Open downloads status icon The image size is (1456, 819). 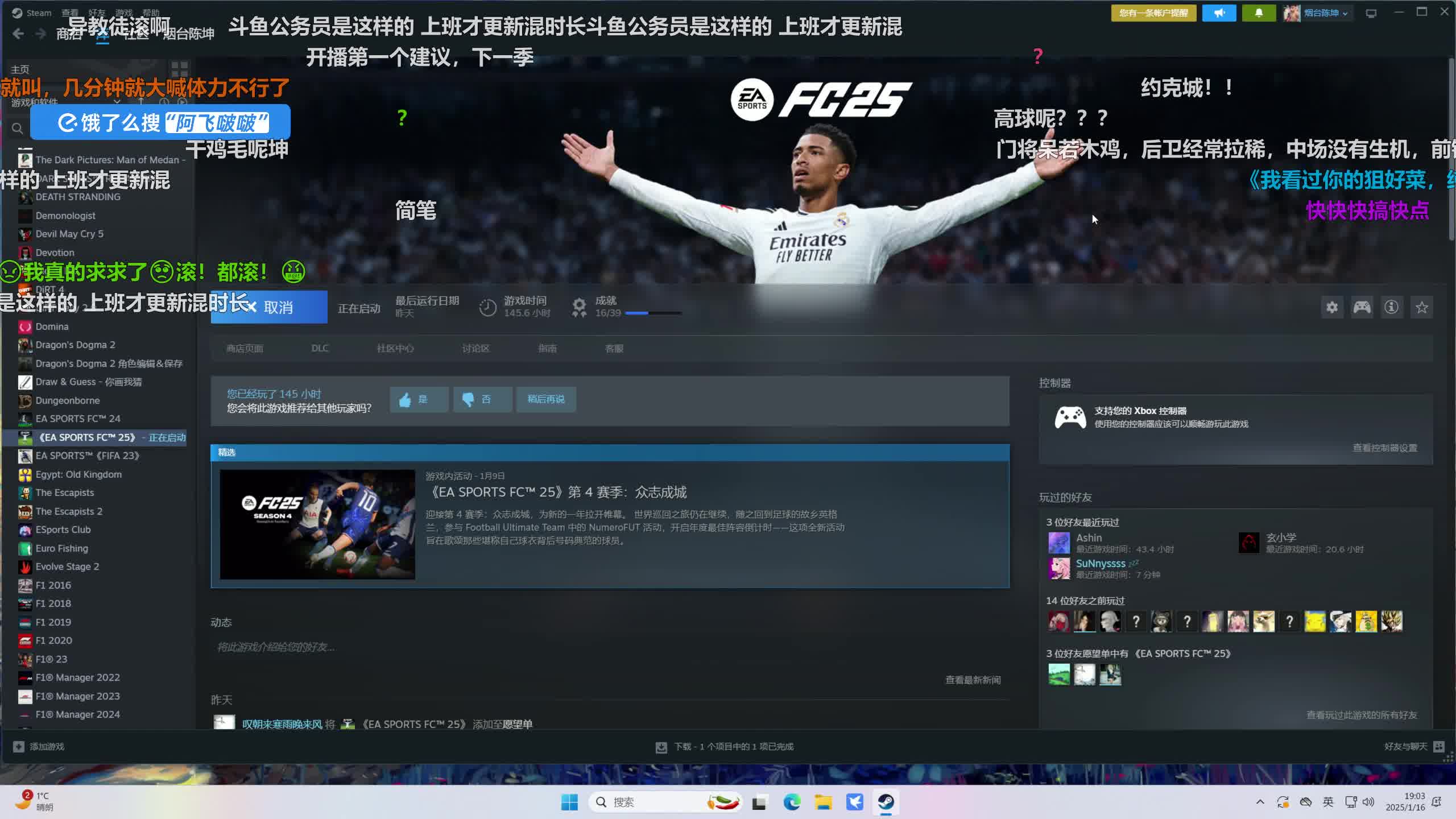pyautogui.click(x=661, y=747)
